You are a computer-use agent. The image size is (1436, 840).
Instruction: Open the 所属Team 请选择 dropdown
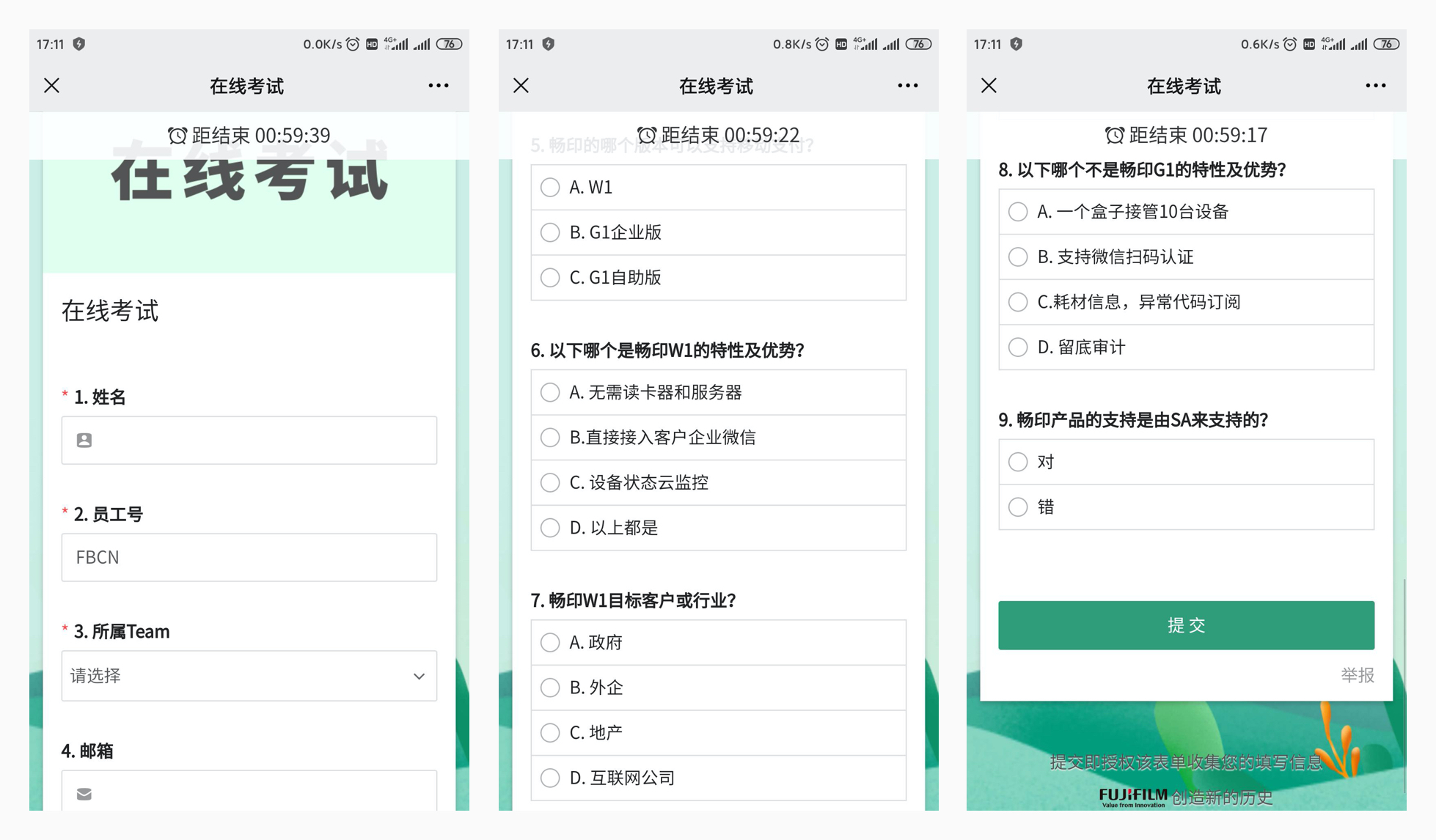(249, 676)
